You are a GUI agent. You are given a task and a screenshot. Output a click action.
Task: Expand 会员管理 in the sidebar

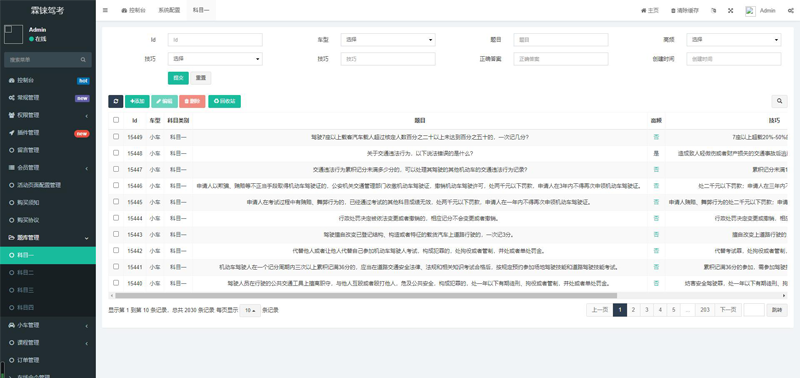(x=48, y=168)
